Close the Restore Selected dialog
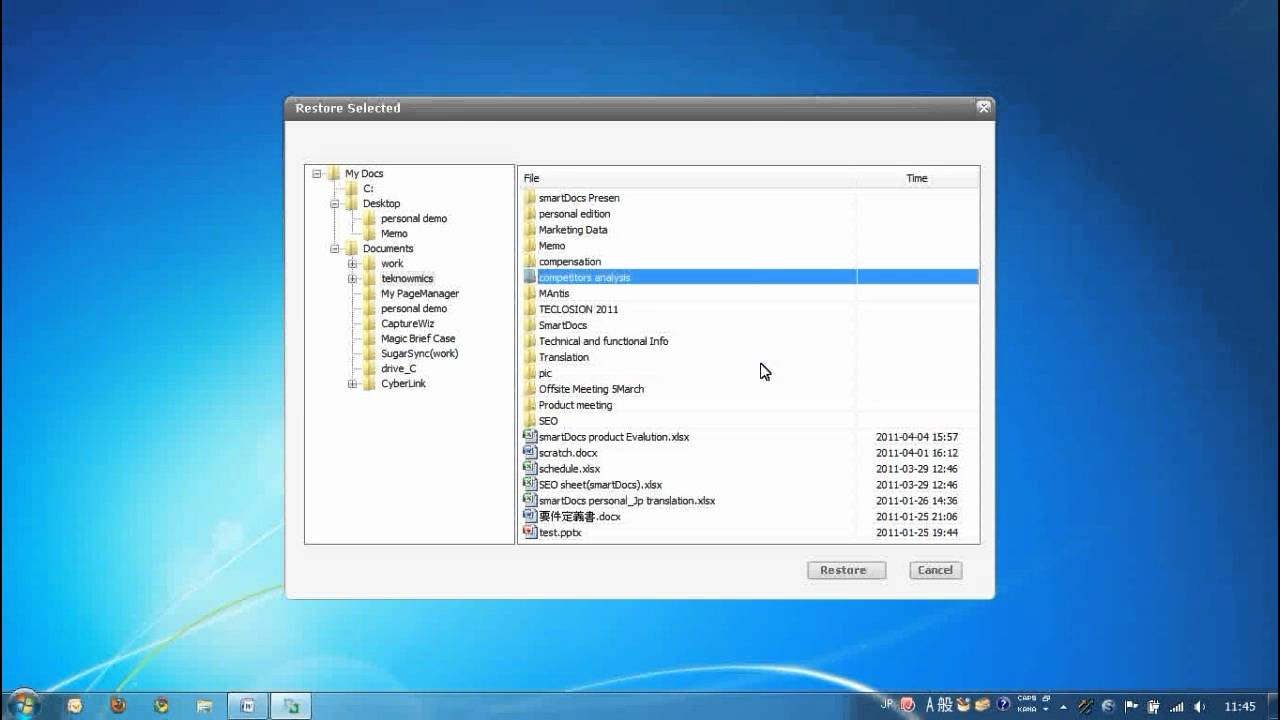Screen dimensions: 1280x720 click(983, 107)
